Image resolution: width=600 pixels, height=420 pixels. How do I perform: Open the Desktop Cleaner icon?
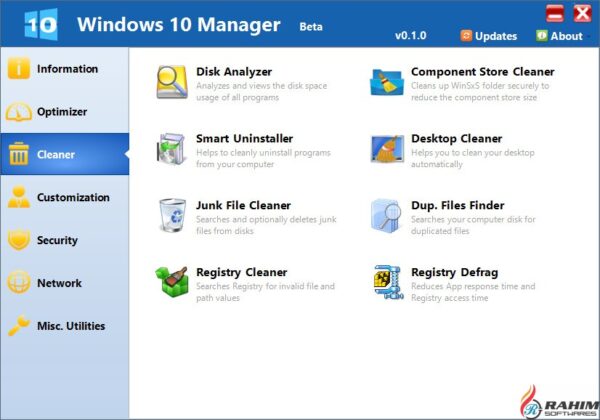[x=387, y=149]
